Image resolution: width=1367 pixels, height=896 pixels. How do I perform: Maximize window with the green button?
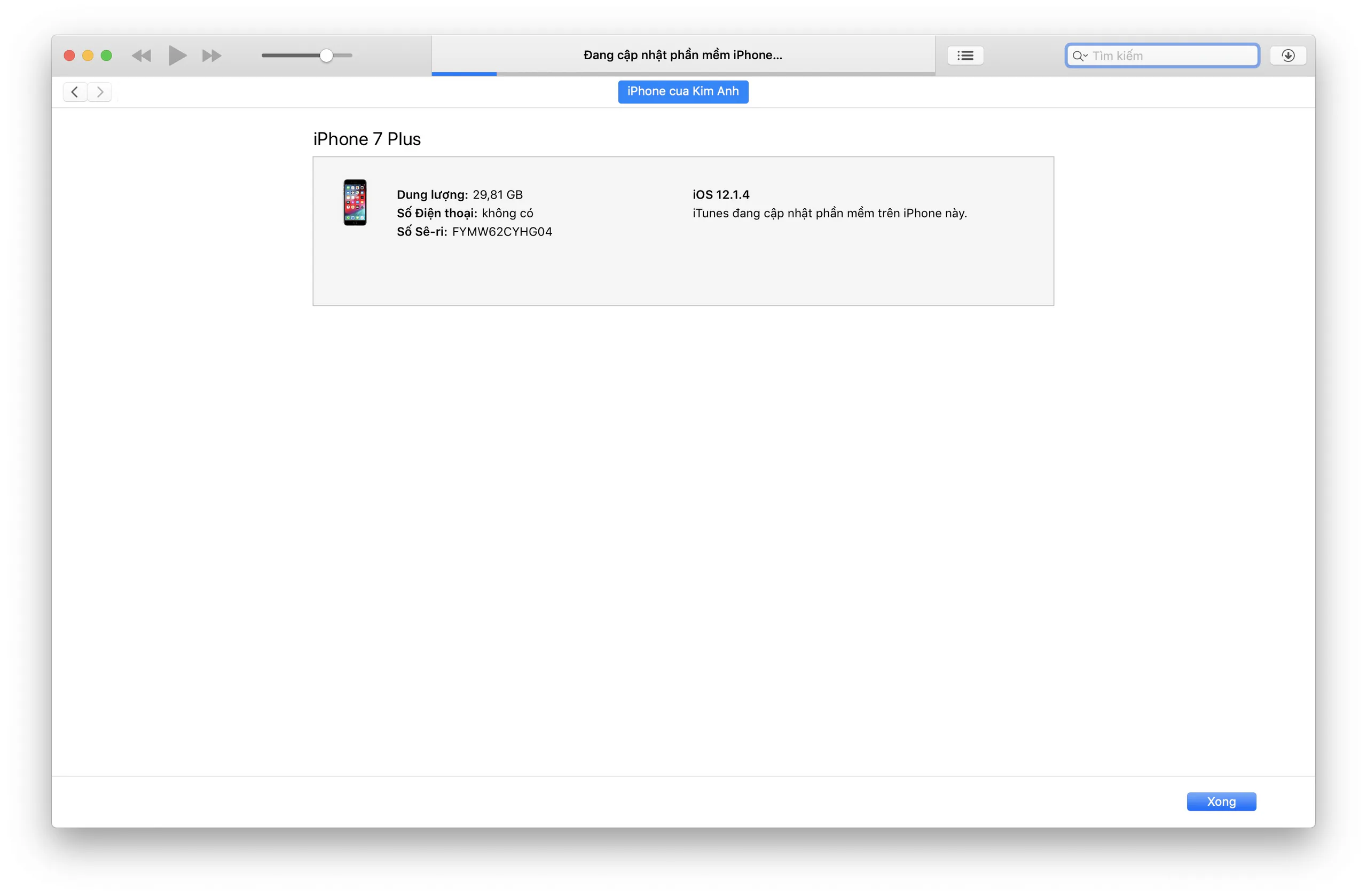pos(106,55)
